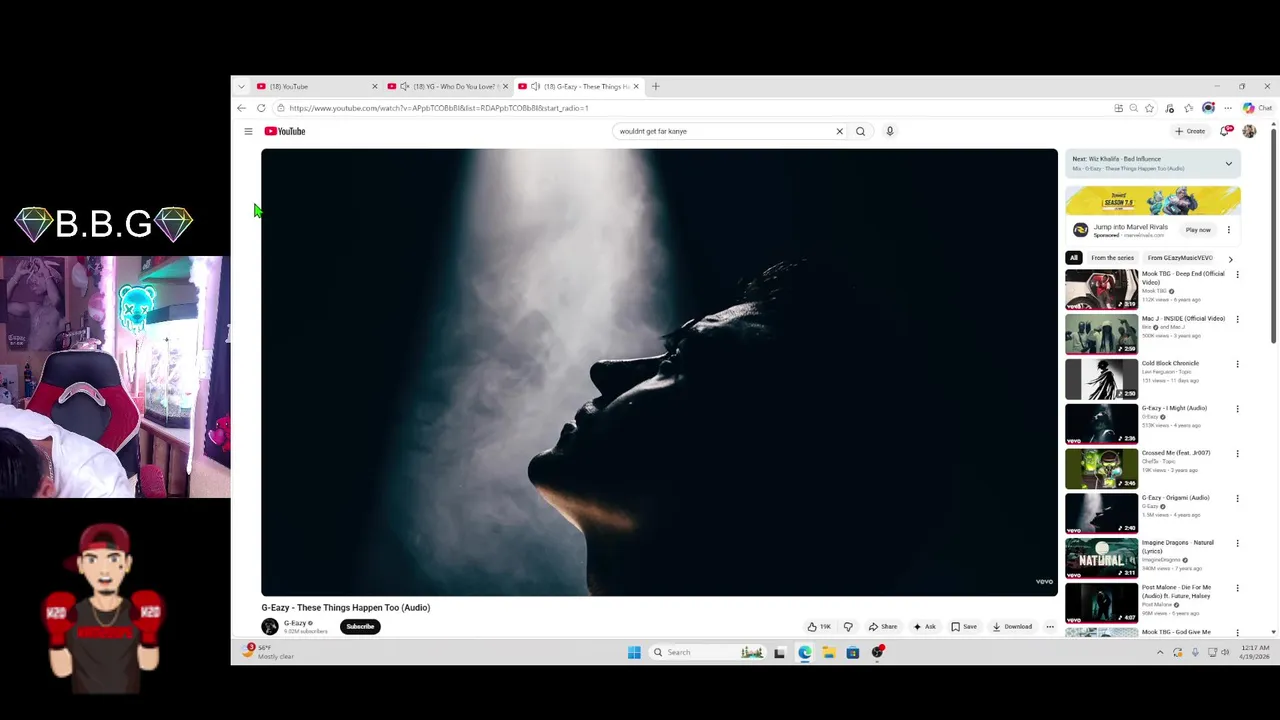This screenshot has height=720, width=1280.
Task: Open split screen icon in address bar
Action: pyautogui.click(x=1118, y=108)
